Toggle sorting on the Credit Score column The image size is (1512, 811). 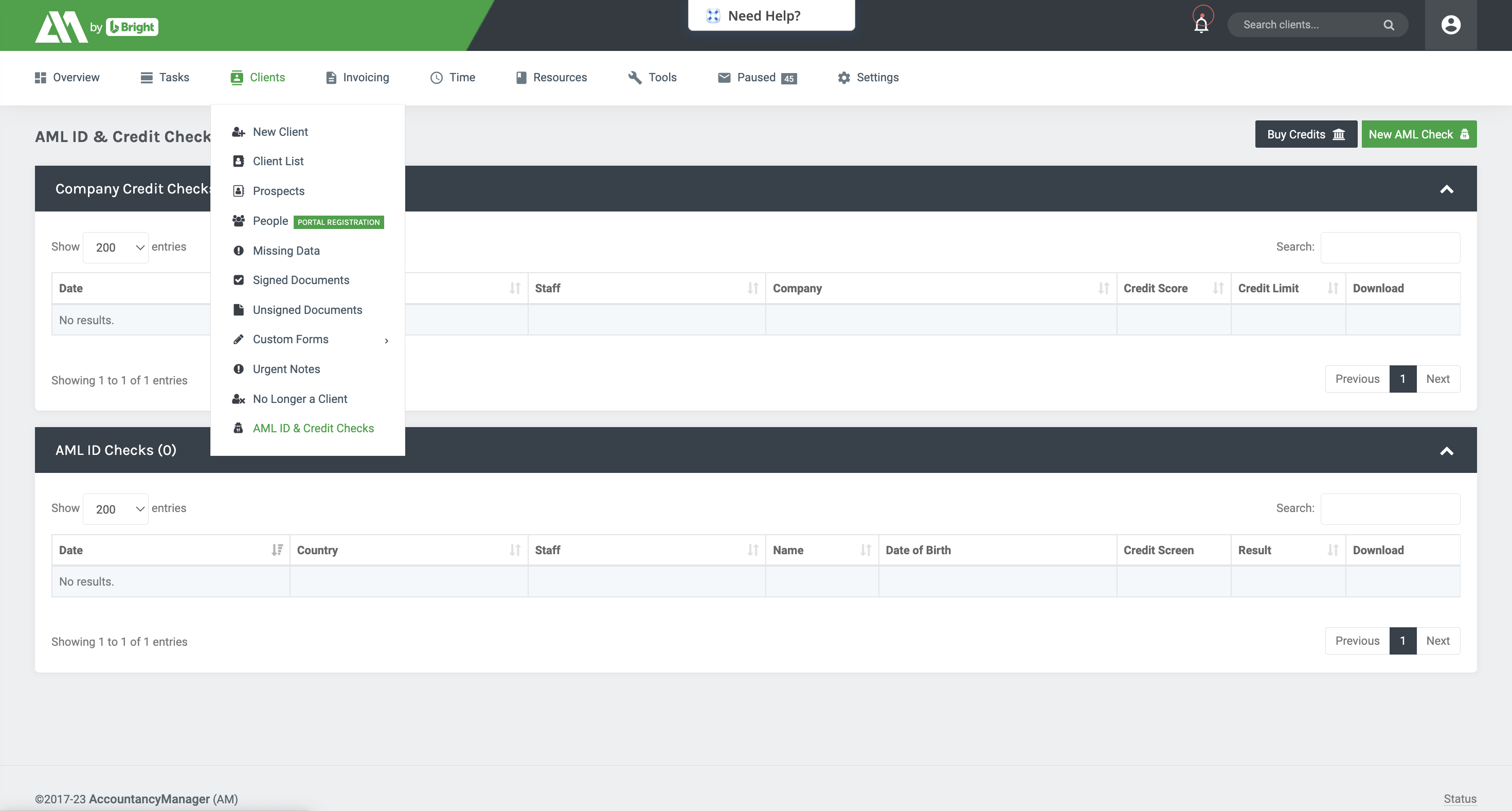tap(1218, 288)
